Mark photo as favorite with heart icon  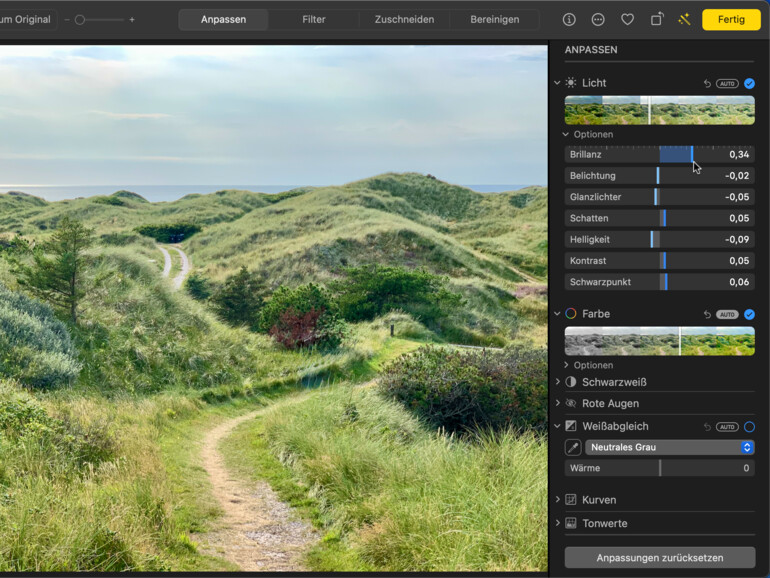click(627, 19)
